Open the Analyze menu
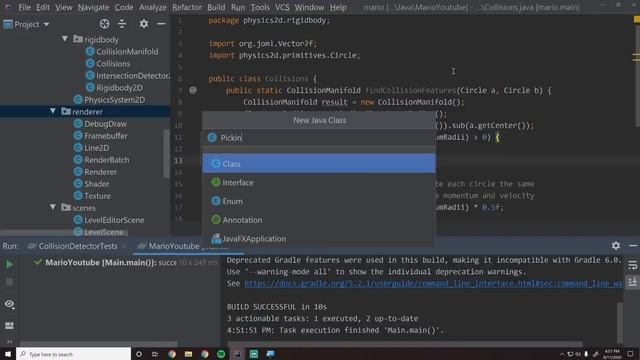Screen dimensions: 640x360 pos(153,7)
